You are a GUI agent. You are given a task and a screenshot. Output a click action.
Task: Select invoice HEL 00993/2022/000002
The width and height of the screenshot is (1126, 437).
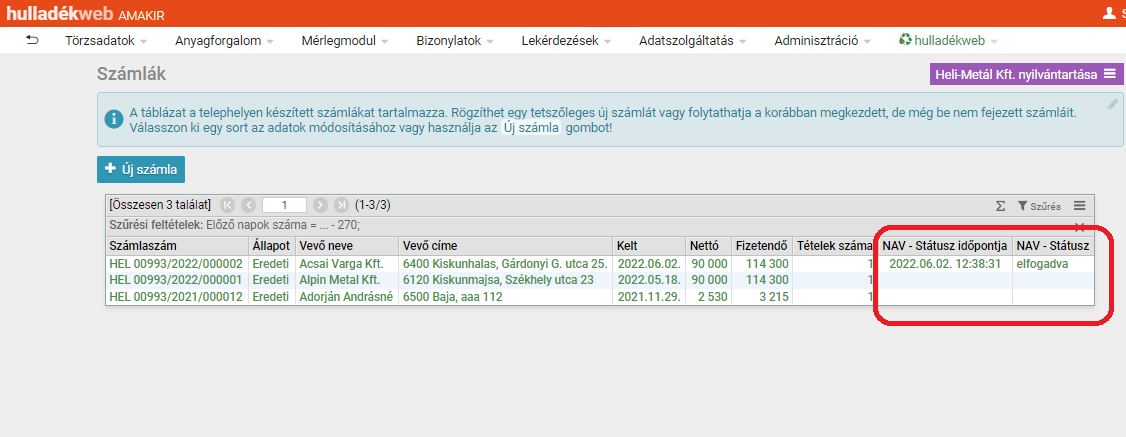tap(176, 263)
